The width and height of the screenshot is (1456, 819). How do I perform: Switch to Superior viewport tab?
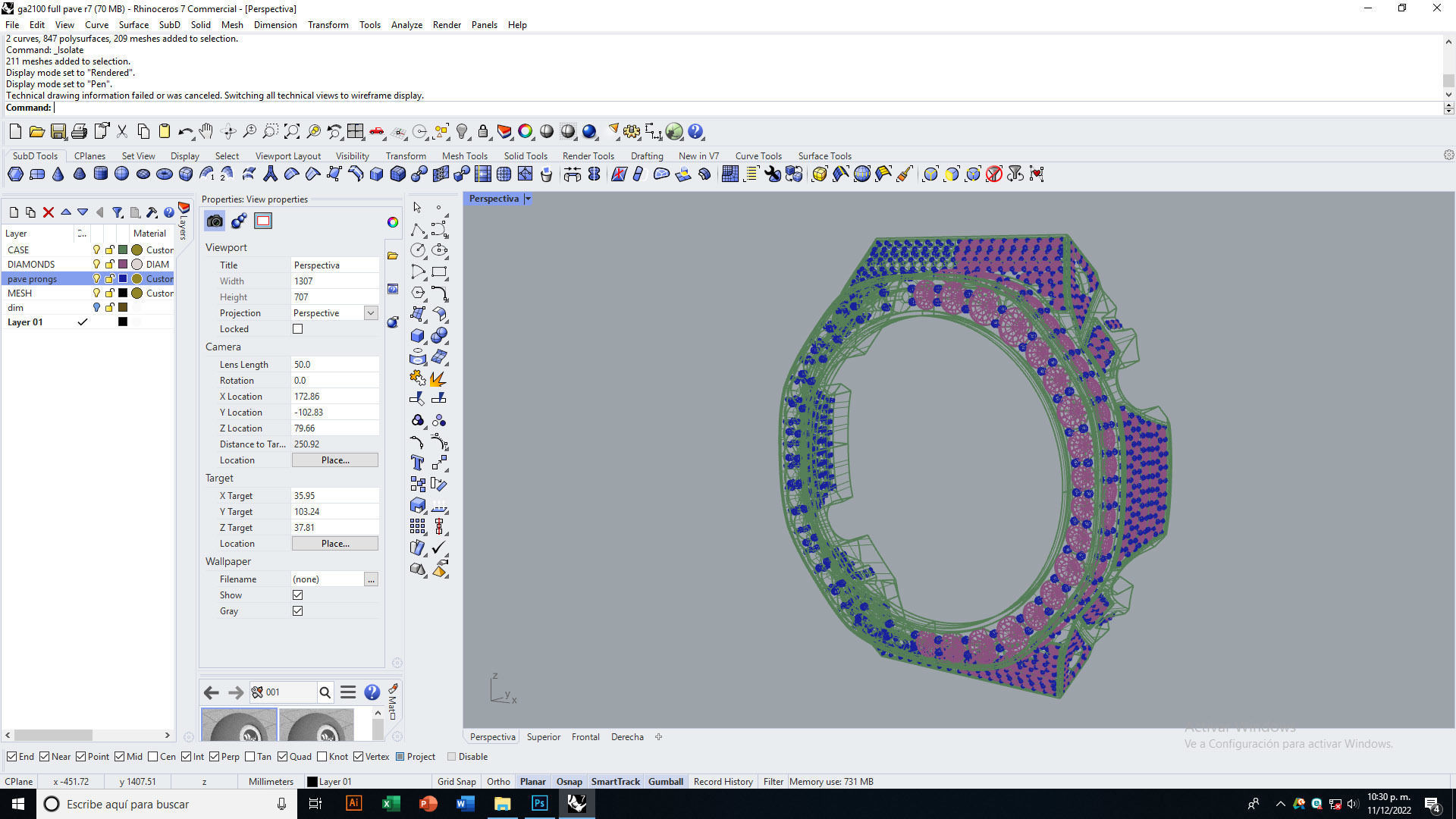point(544,737)
